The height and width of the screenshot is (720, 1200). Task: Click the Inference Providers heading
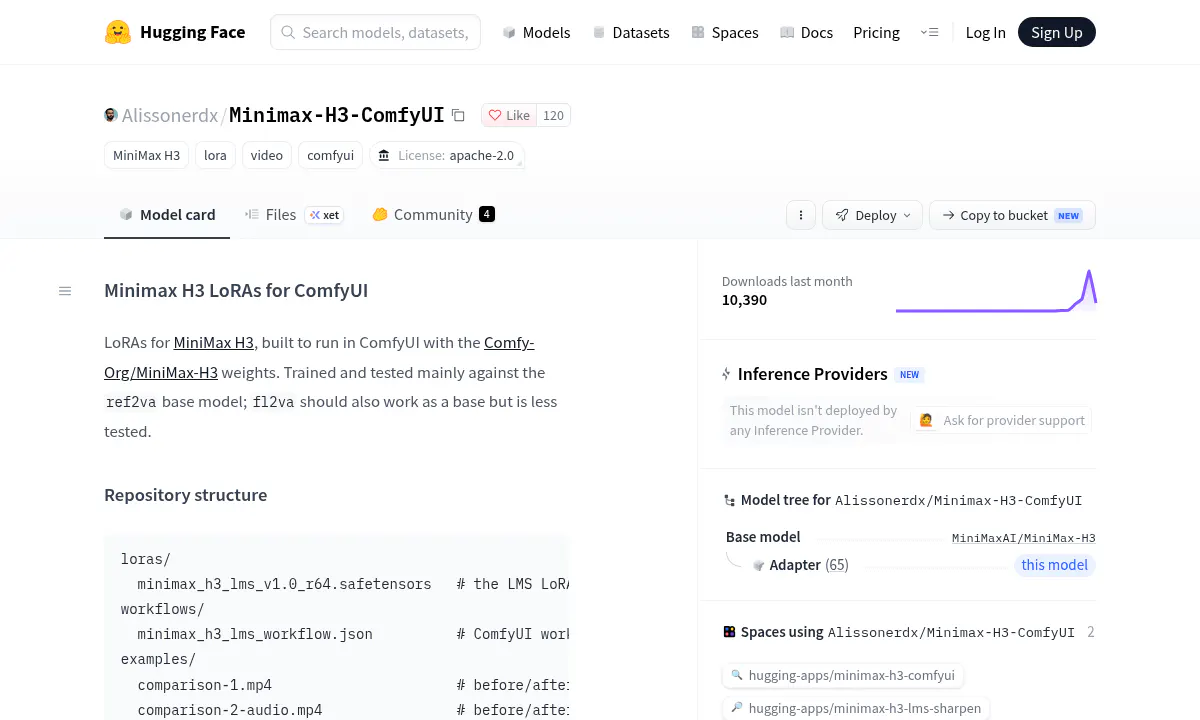(813, 374)
